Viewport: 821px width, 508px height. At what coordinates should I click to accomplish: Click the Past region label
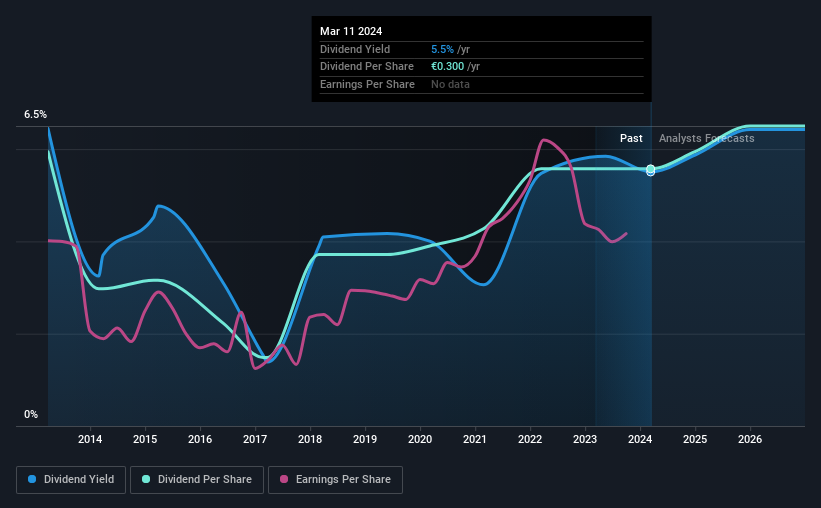click(x=631, y=138)
